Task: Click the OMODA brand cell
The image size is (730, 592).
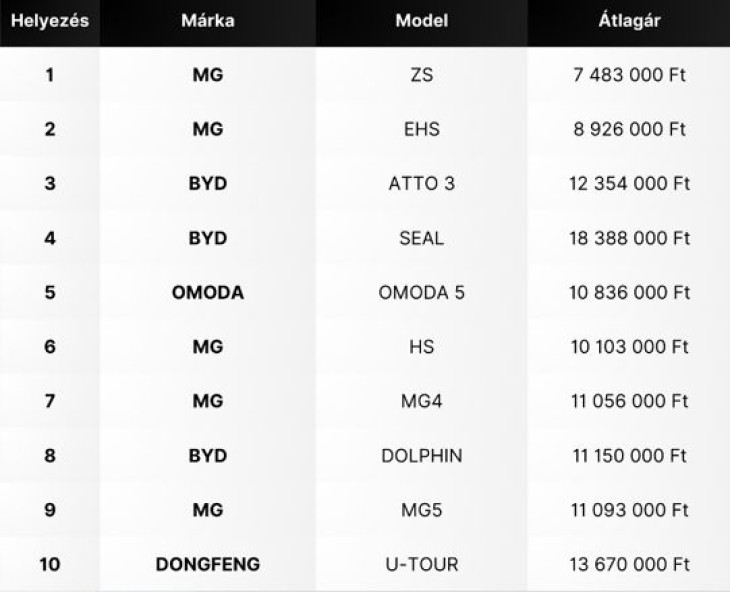Action: [x=208, y=293]
